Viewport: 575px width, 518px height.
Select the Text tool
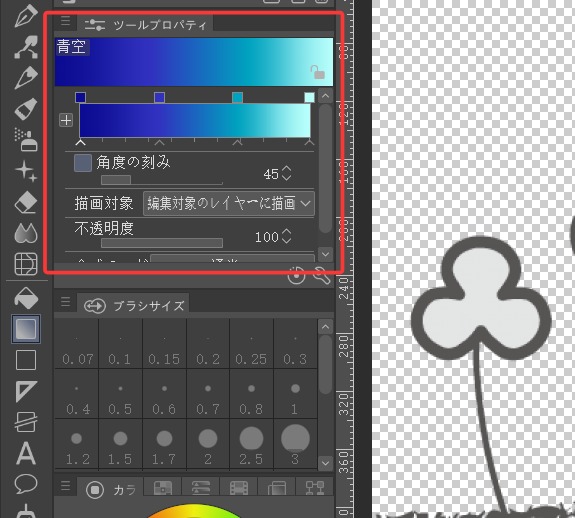(x=26, y=453)
